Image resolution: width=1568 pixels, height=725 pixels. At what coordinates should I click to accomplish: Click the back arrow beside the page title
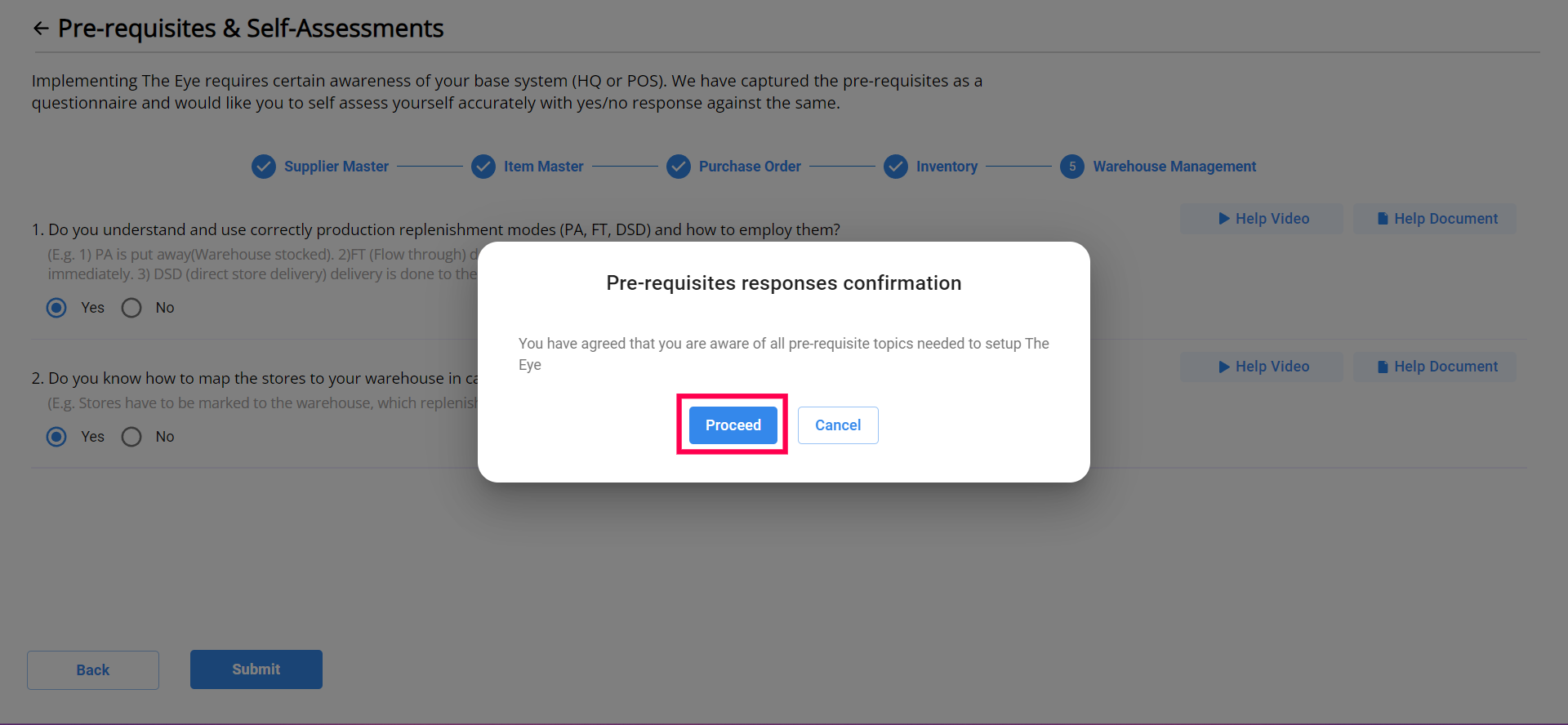coord(41,29)
